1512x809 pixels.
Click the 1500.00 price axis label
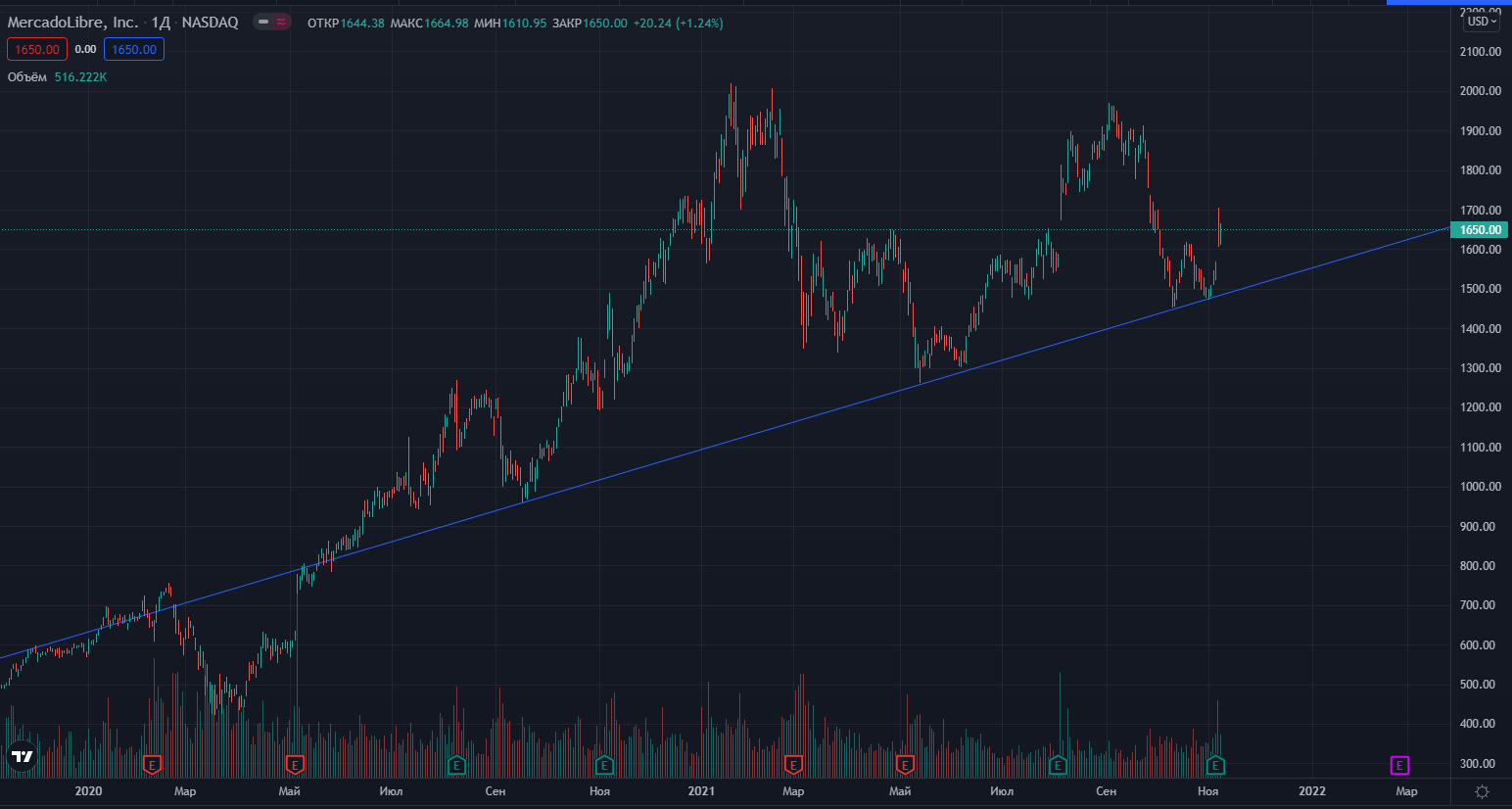[x=1480, y=288]
